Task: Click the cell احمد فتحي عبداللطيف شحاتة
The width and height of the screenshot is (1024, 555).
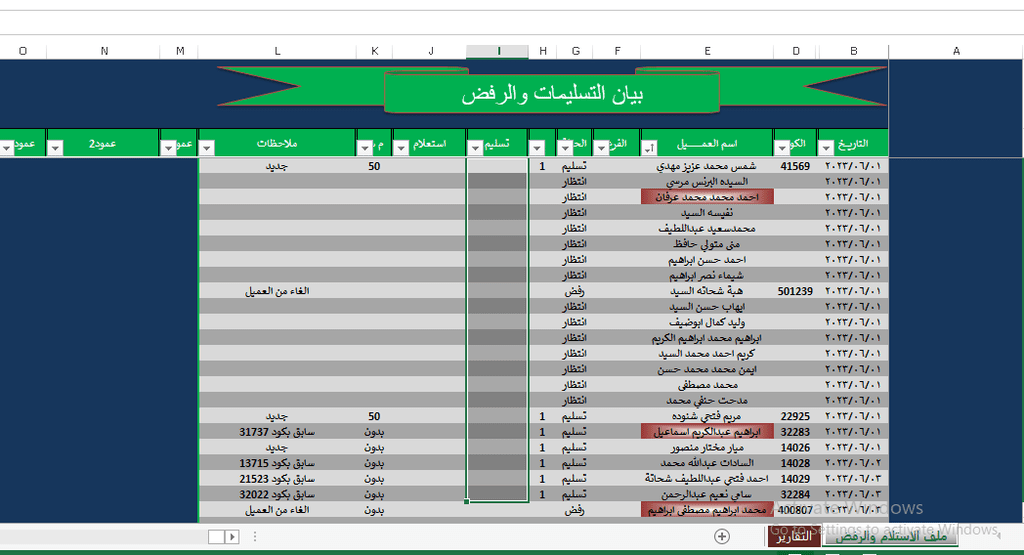Action: click(707, 479)
